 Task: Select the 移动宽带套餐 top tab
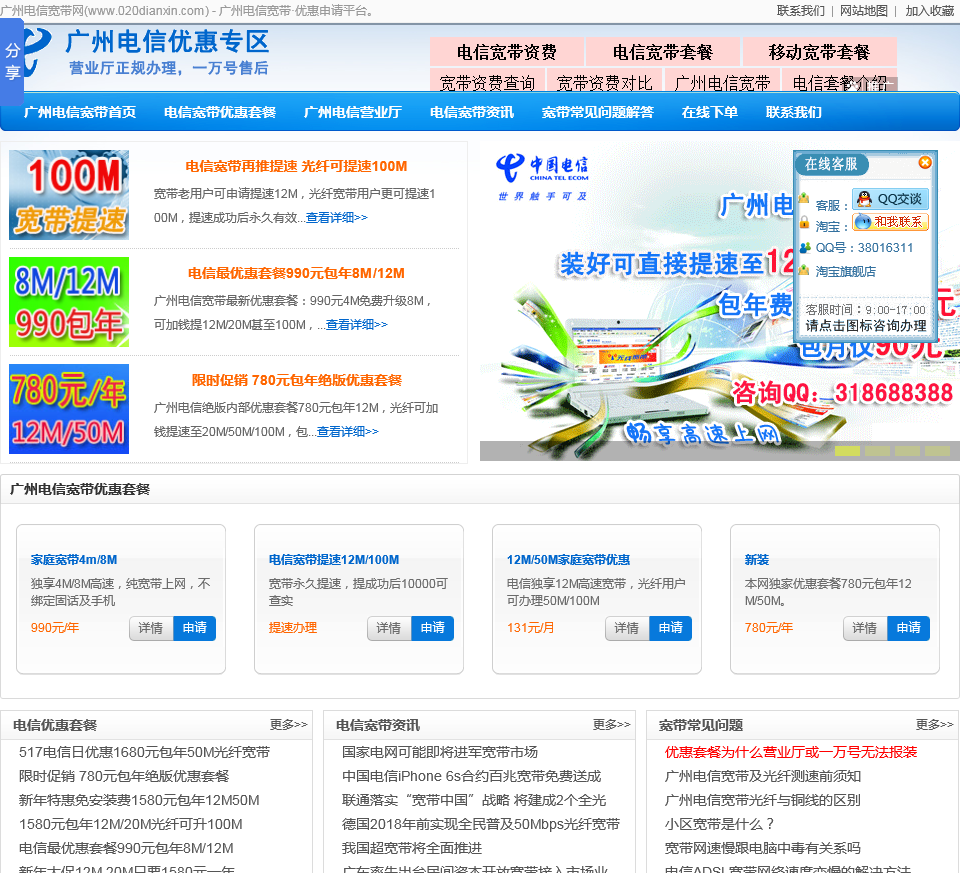point(819,52)
